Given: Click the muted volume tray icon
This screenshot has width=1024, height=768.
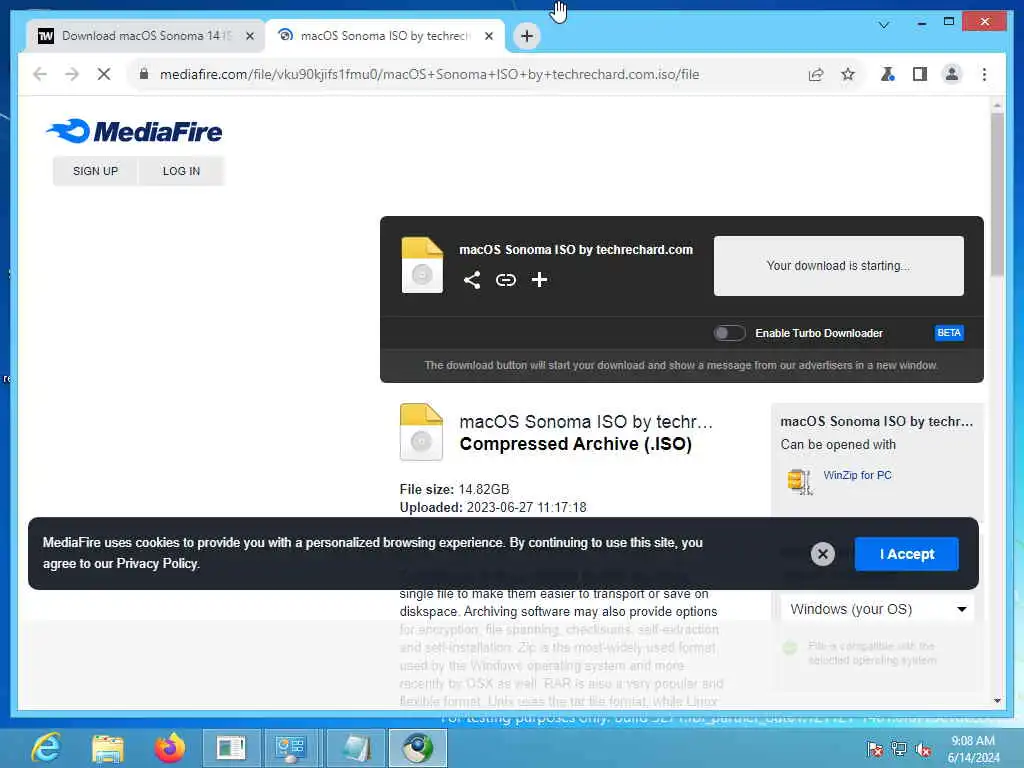Looking at the screenshot, I should tap(923, 750).
